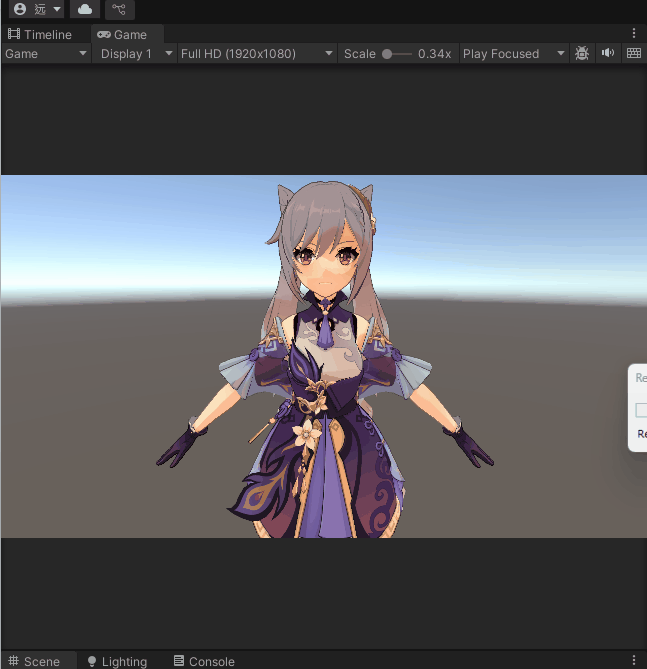Click the 0.34x scale value
The width and height of the screenshot is (647, 669).
pos(434,54)
